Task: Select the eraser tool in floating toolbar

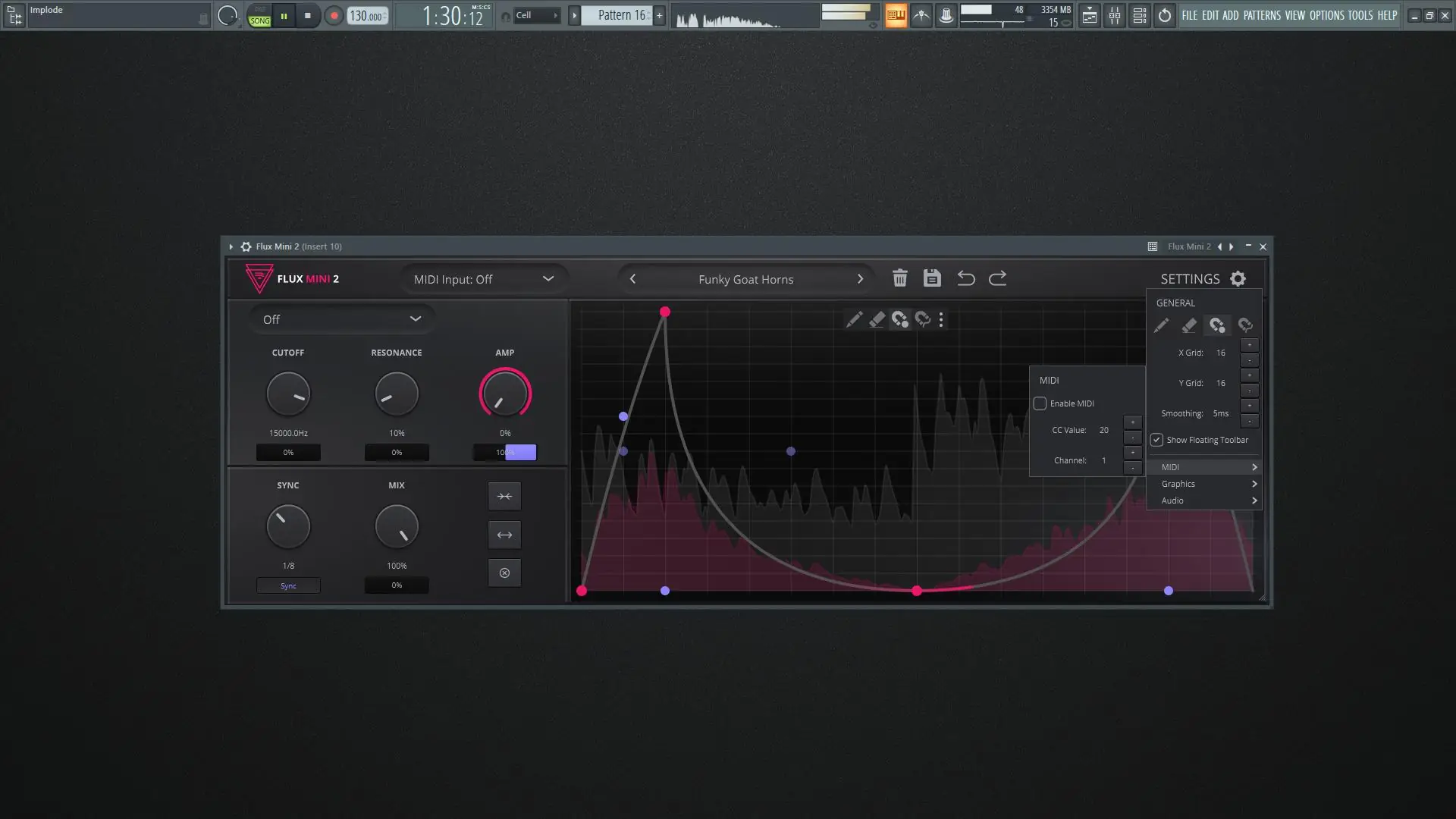Action: click(877, 320)
